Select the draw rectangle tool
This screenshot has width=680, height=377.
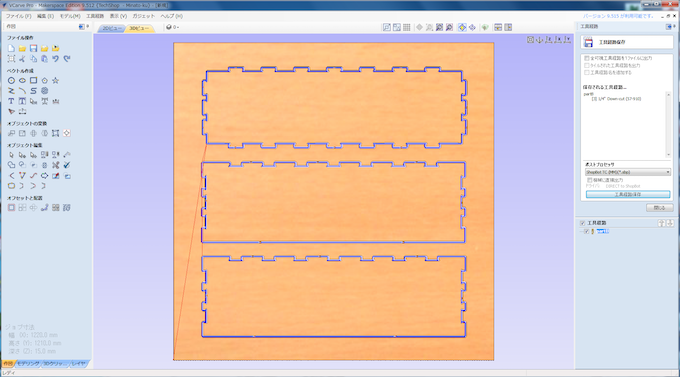pyautogui.click(x=33, y=80)
